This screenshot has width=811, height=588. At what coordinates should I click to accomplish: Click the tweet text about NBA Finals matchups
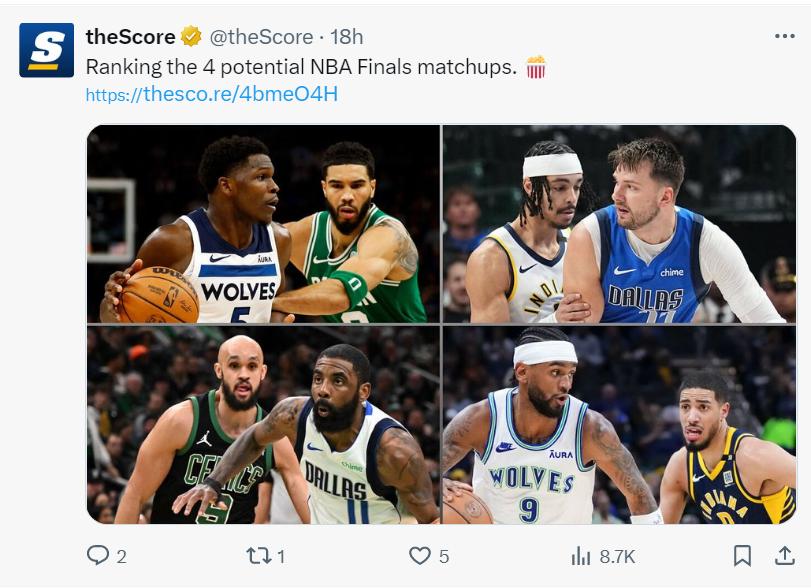(x=300, y=67)
